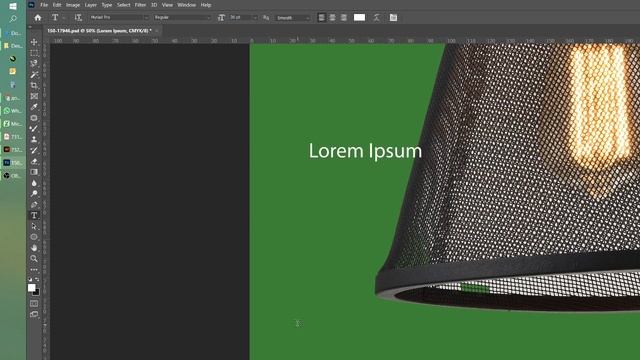
Task: Open the Filter menu
Action: click(140, 5)
